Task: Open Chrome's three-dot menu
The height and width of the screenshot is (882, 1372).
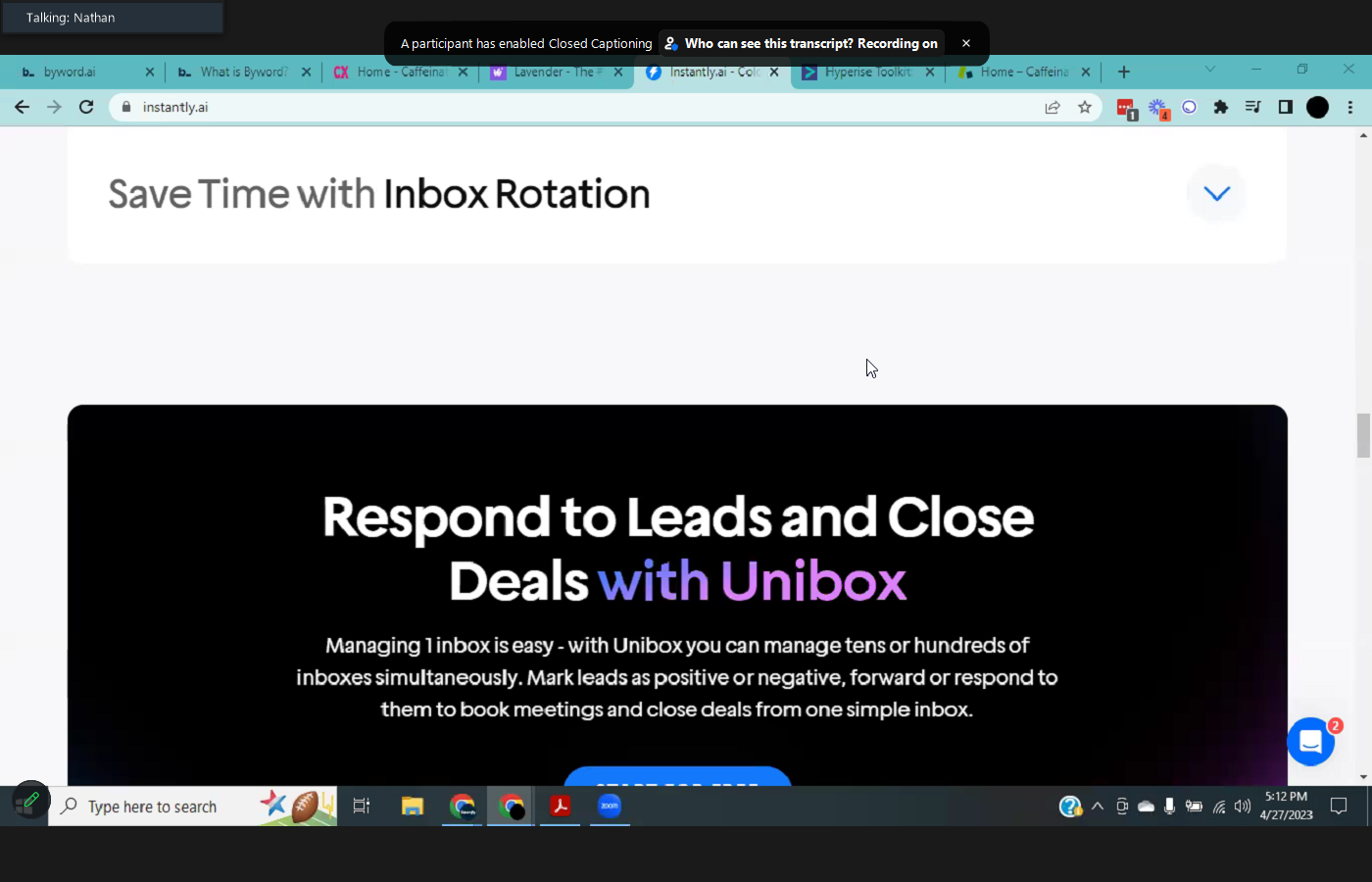Action: point(1350,107)
